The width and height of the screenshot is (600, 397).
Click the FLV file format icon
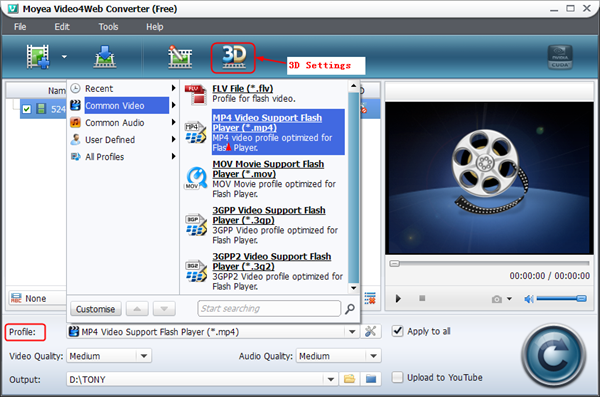[196, 94]
